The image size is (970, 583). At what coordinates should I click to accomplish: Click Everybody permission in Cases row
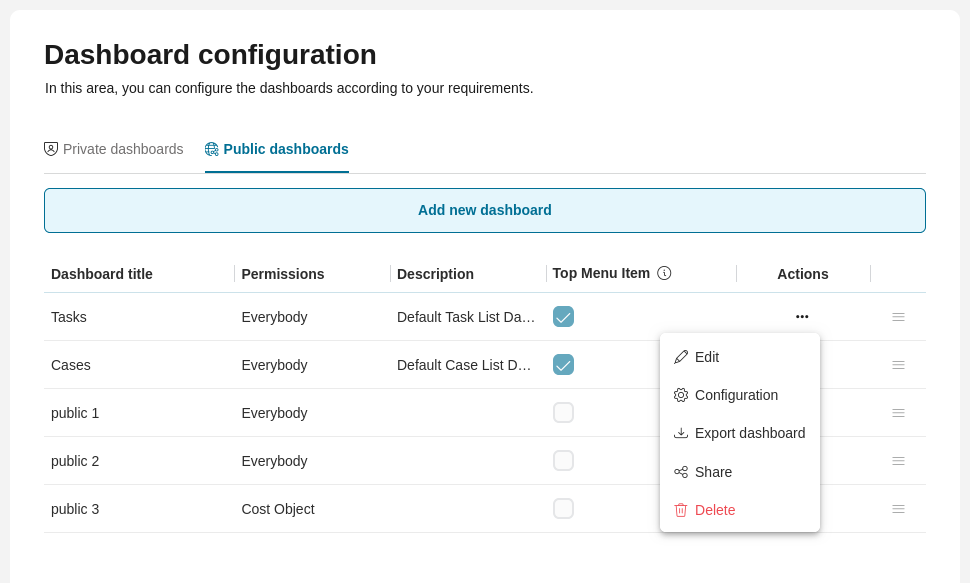pyautogui.click(x=274, y=365)
